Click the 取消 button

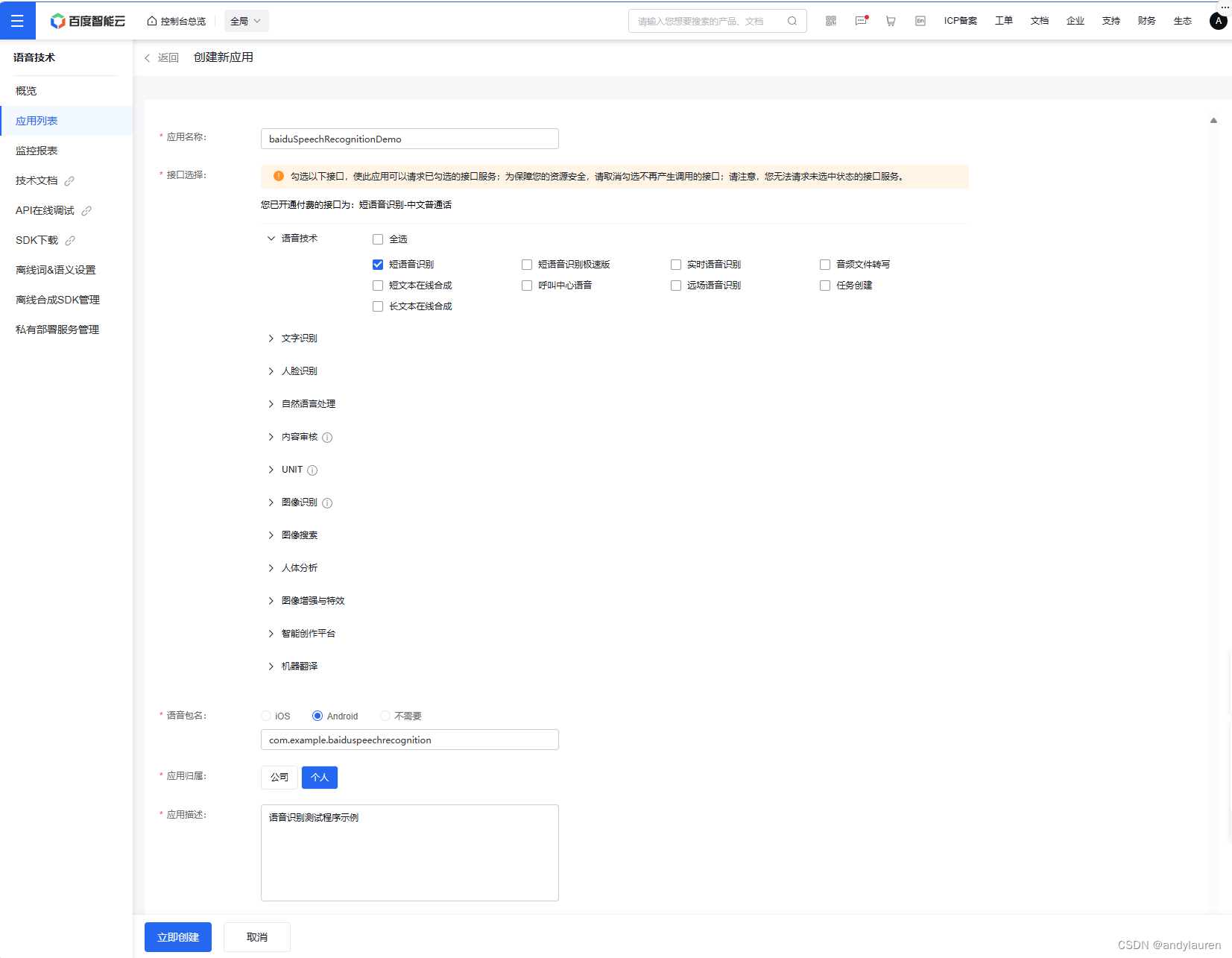click(x=257, y=937)
